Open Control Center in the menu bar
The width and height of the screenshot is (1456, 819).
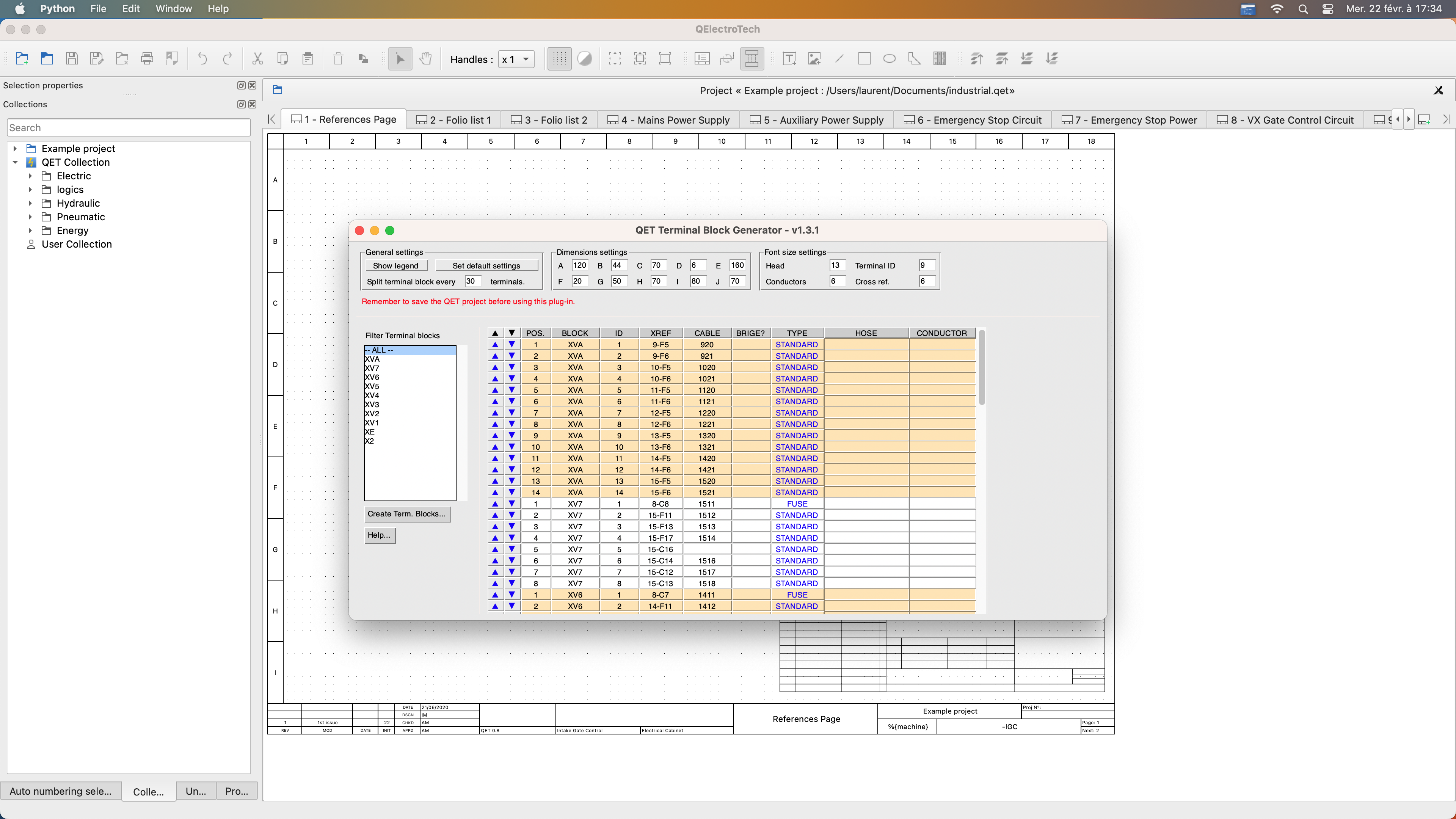[1328, 9]
